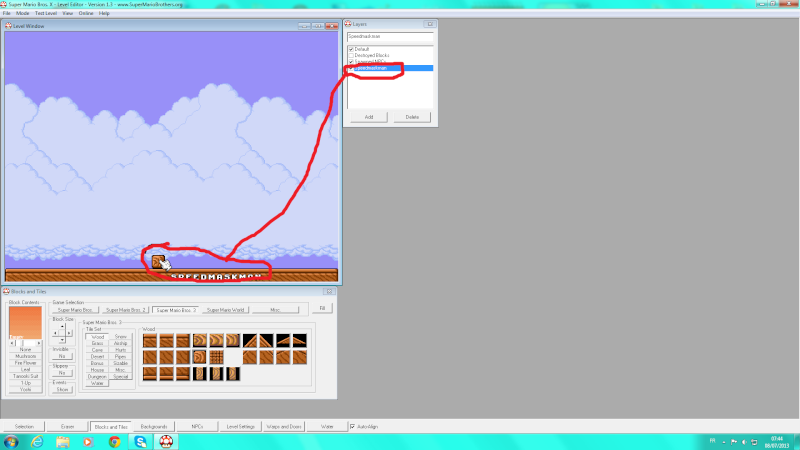Open the Warps and Doors tab

click(284, 427)
